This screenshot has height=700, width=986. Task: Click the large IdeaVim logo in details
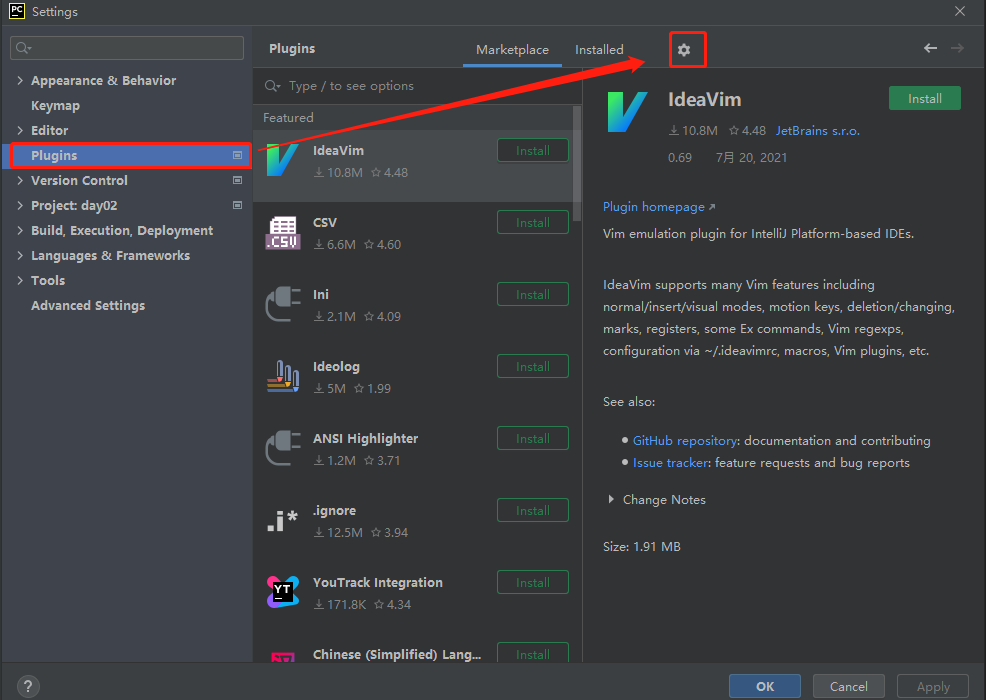(627, 112)
